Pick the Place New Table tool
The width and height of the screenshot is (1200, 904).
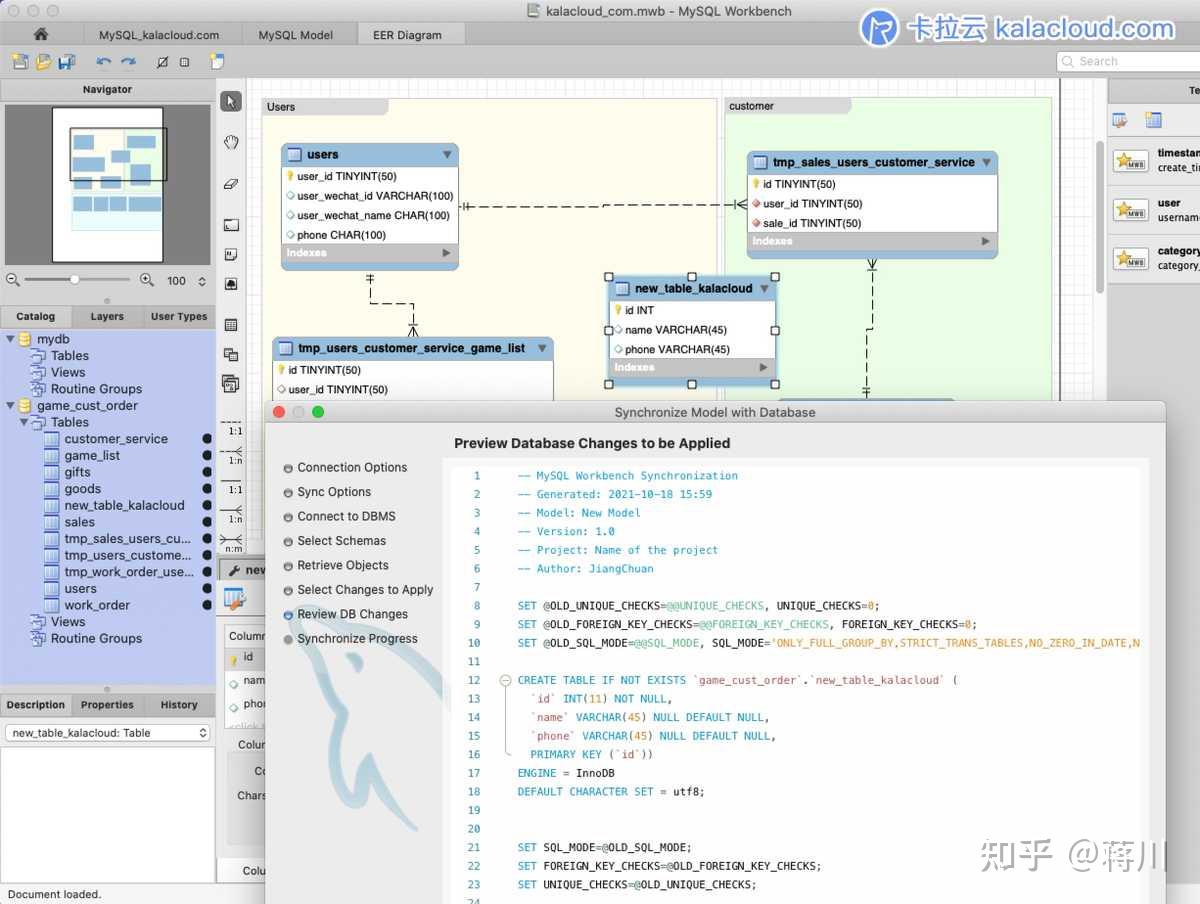[231, 325]
